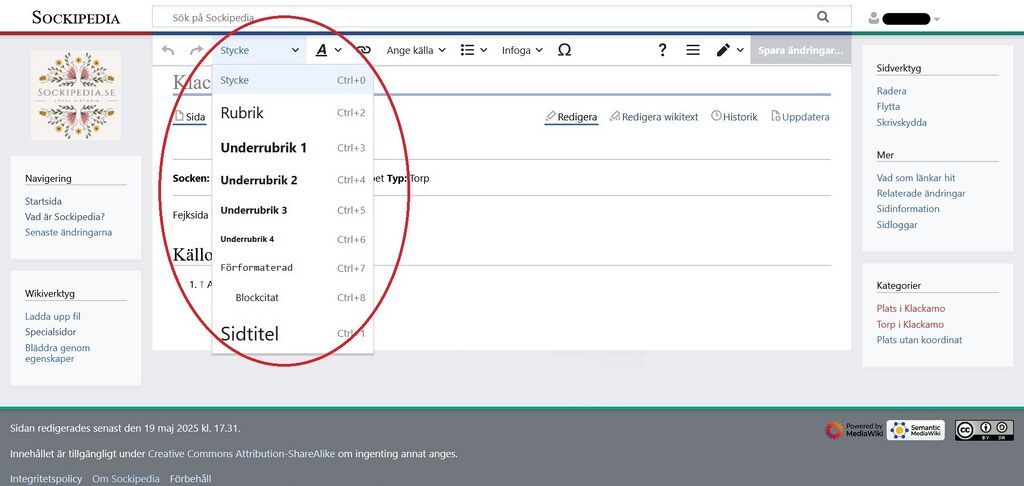Open the Senaste ändringarna link
Viewport: 1024px width, 486px height.
point(68,232)
